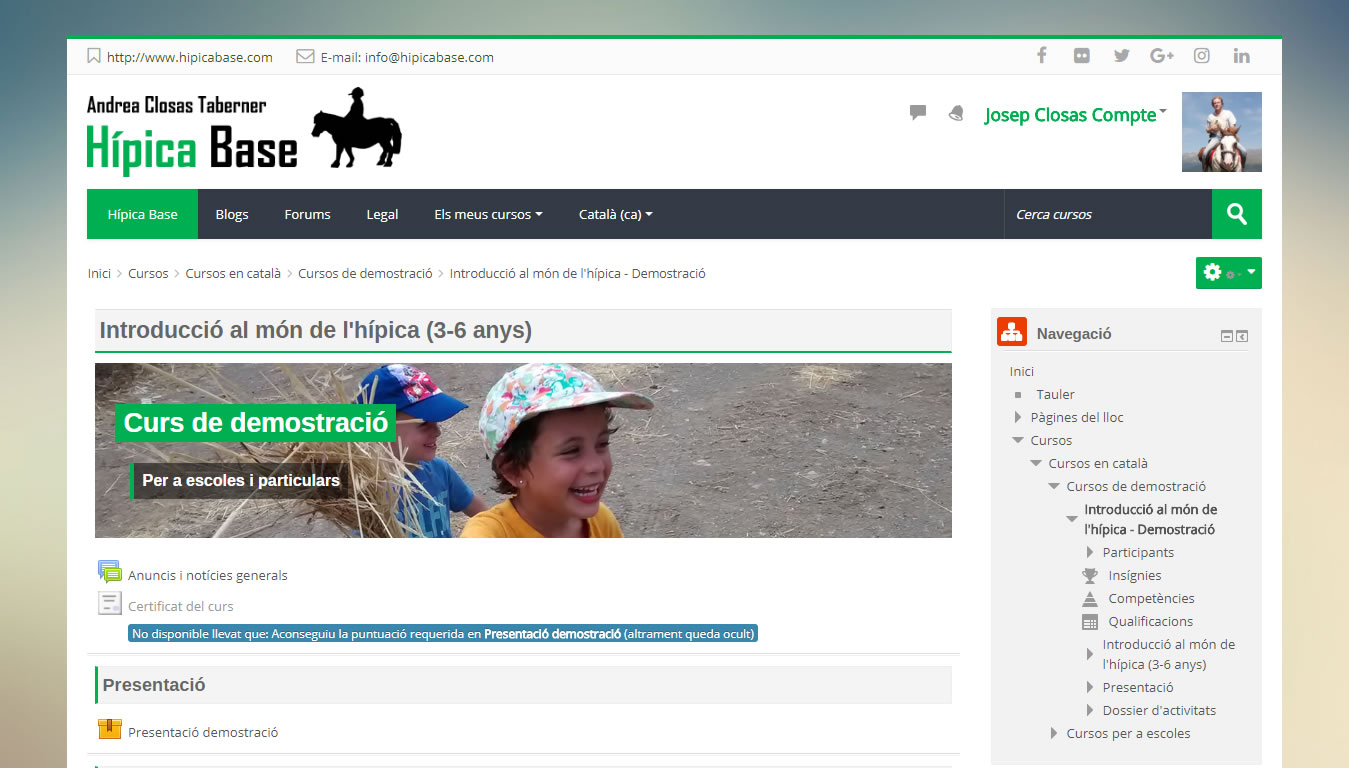Expand the Els meus cursos menu
1349x768 pixels.
coord(488,214)
